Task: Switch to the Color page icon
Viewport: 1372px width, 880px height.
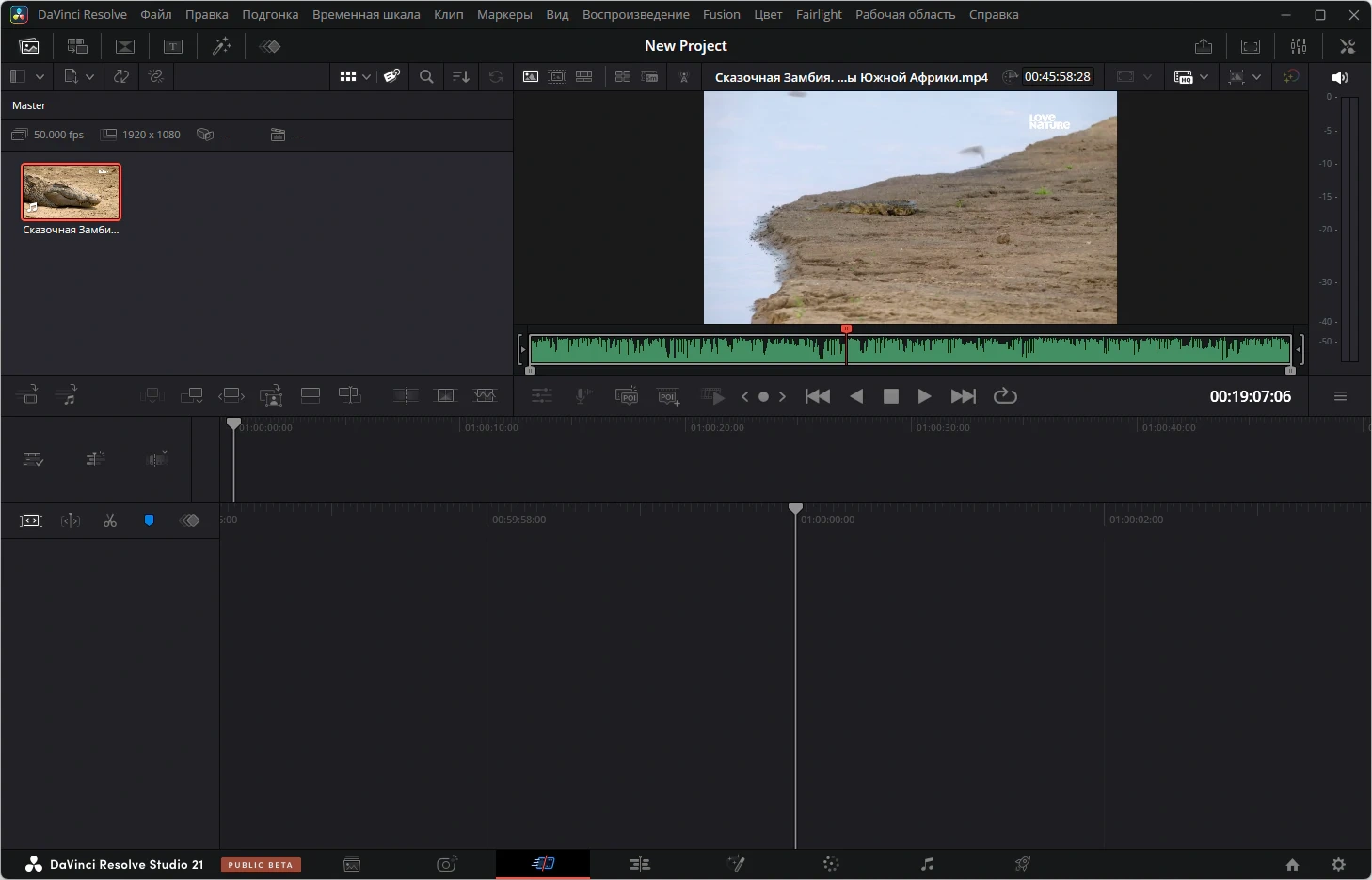Action: 831,864
